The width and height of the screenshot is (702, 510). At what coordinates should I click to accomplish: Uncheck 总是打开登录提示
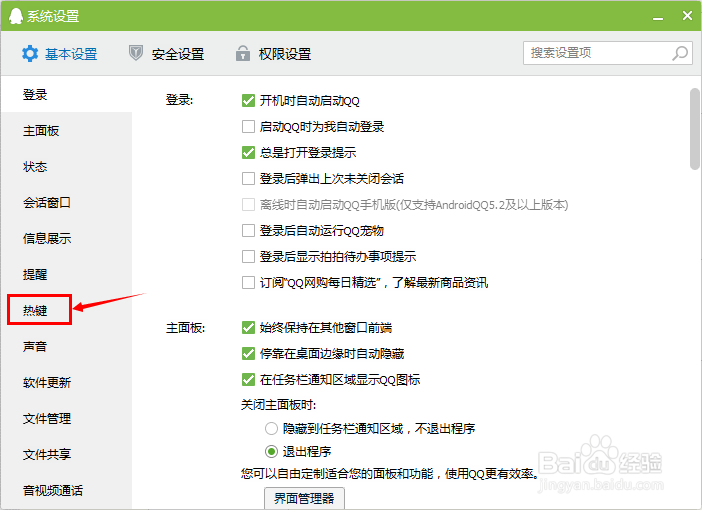tap(248, 153)
